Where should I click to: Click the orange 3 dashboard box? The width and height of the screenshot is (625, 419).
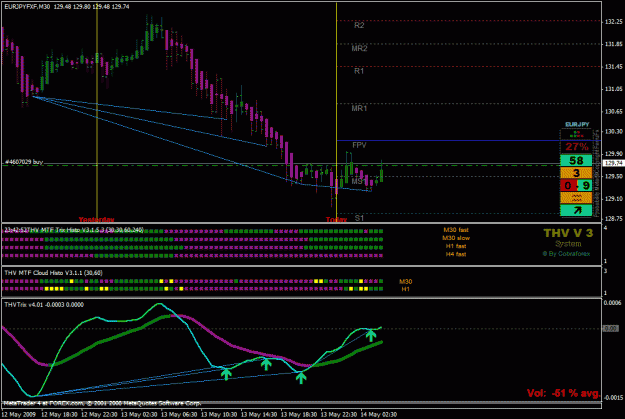click(x=576, y=173)
